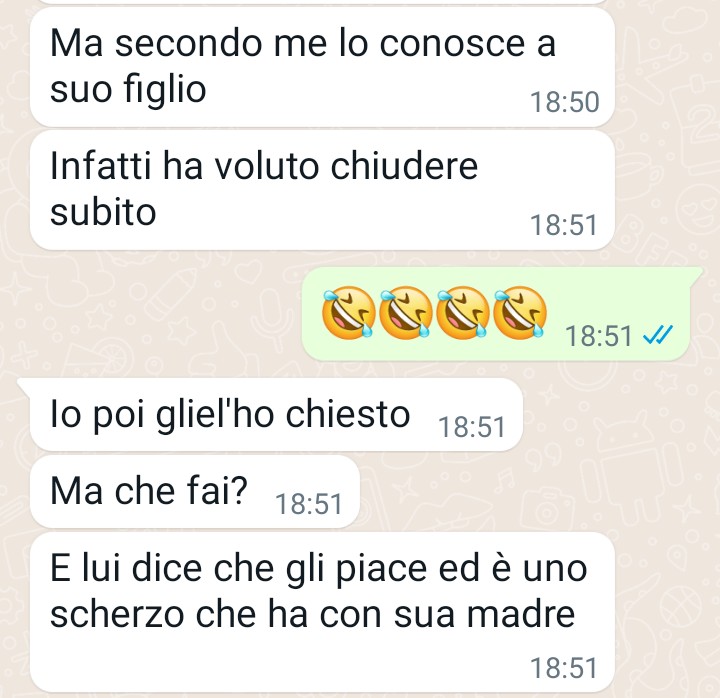The width and height of the screenshot is (720, 698).
Task: Click timestamp beside 'Ma che fai?'
Action: click(x=309, y=504)
